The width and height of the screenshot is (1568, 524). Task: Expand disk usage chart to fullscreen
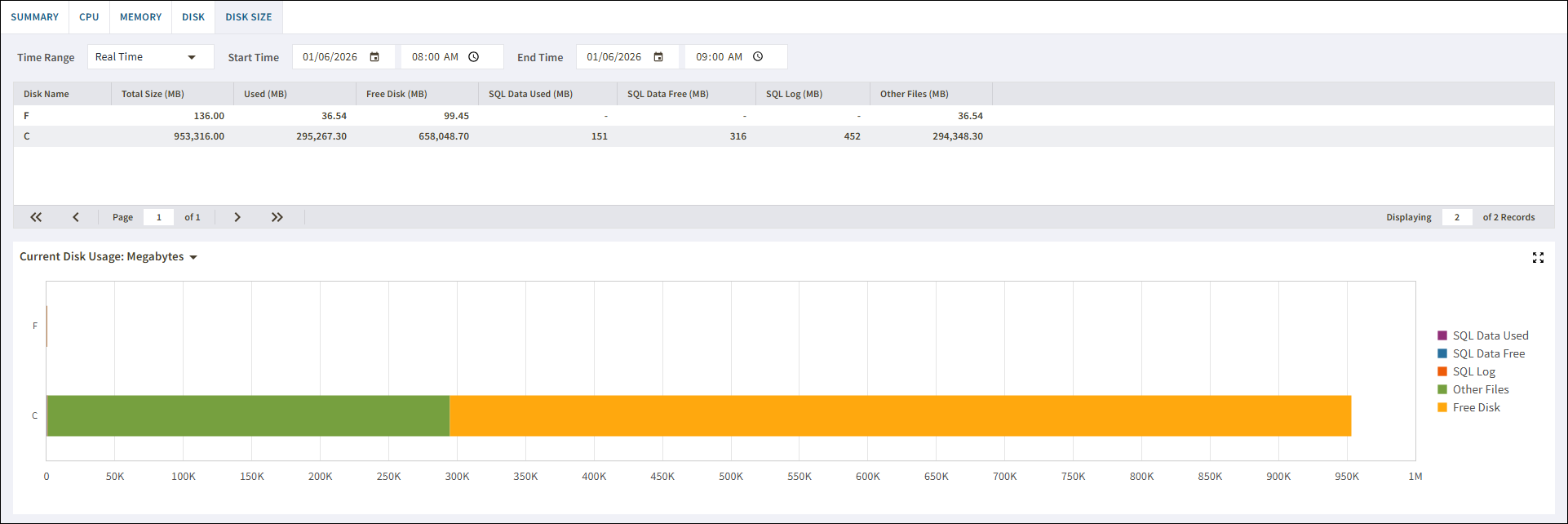click(x=1538, y=258)
